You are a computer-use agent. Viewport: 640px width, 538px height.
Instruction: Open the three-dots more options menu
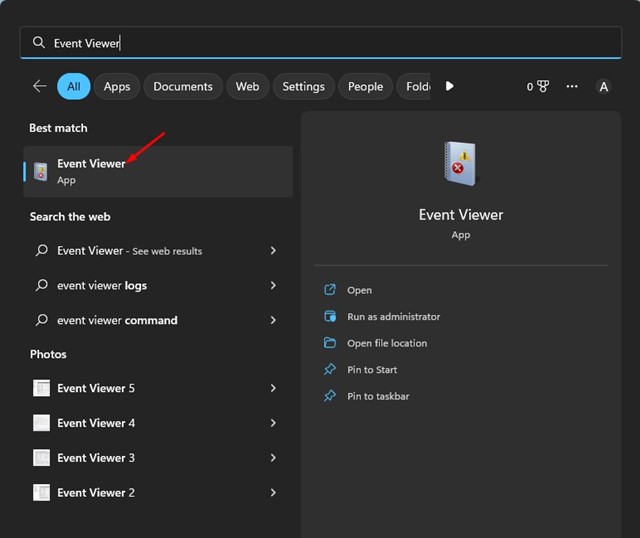tap(572, 87)
